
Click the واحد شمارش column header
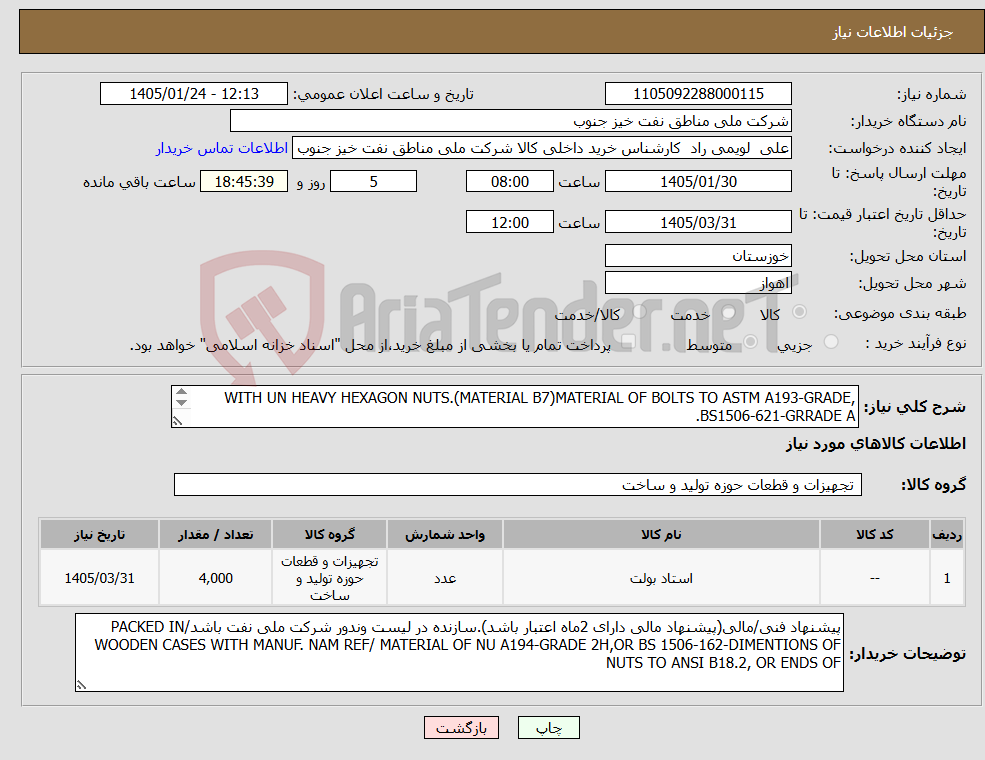pos(445,535)
